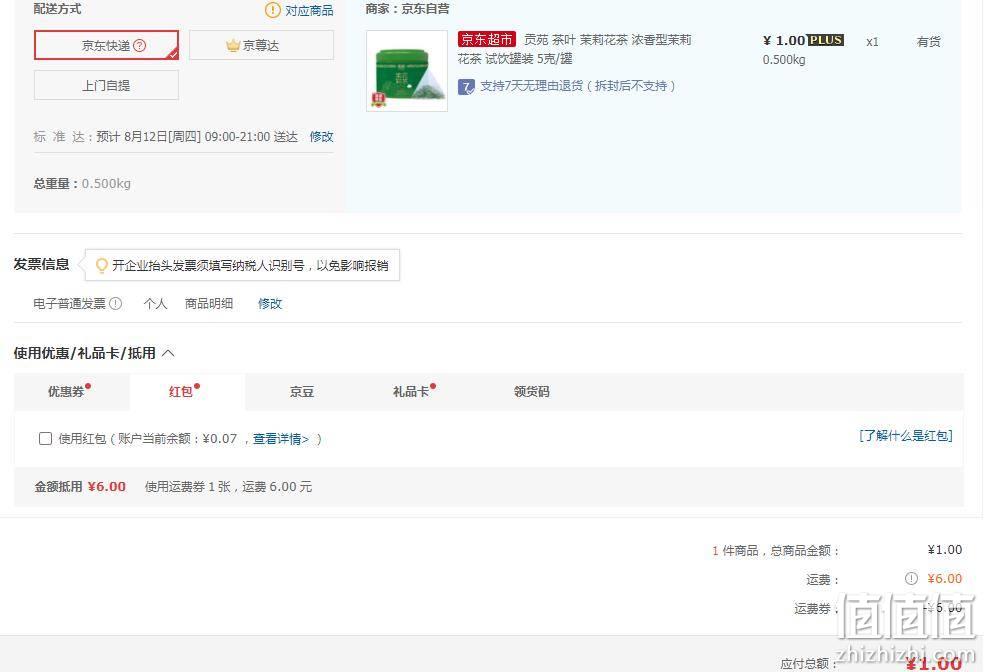Click the lightbulb tip icon in 发票信息
The image size is (985, 672).
(102, 266)
